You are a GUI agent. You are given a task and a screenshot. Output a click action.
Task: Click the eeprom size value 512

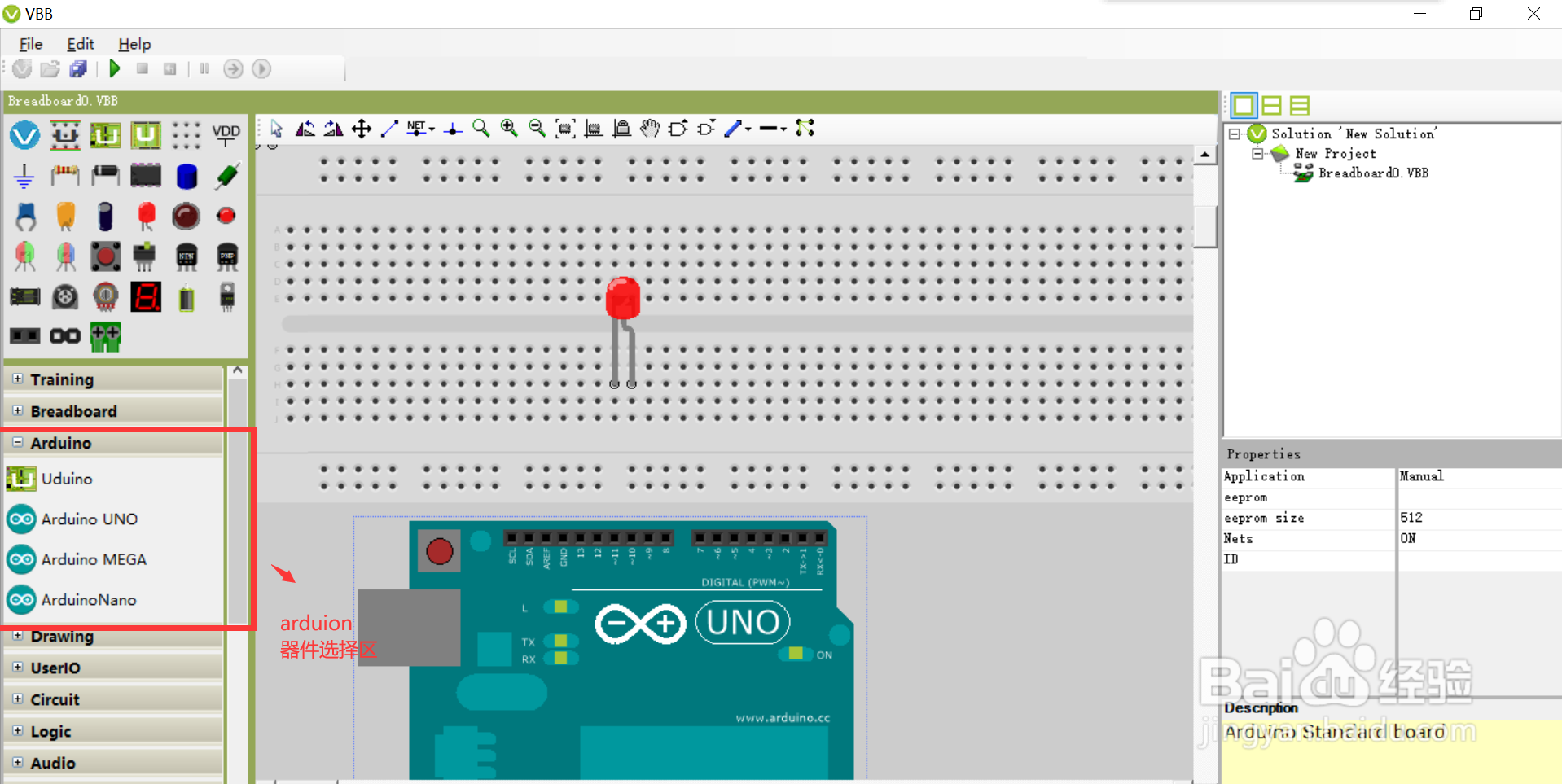pyautogui.click(x=1411, y=518)
